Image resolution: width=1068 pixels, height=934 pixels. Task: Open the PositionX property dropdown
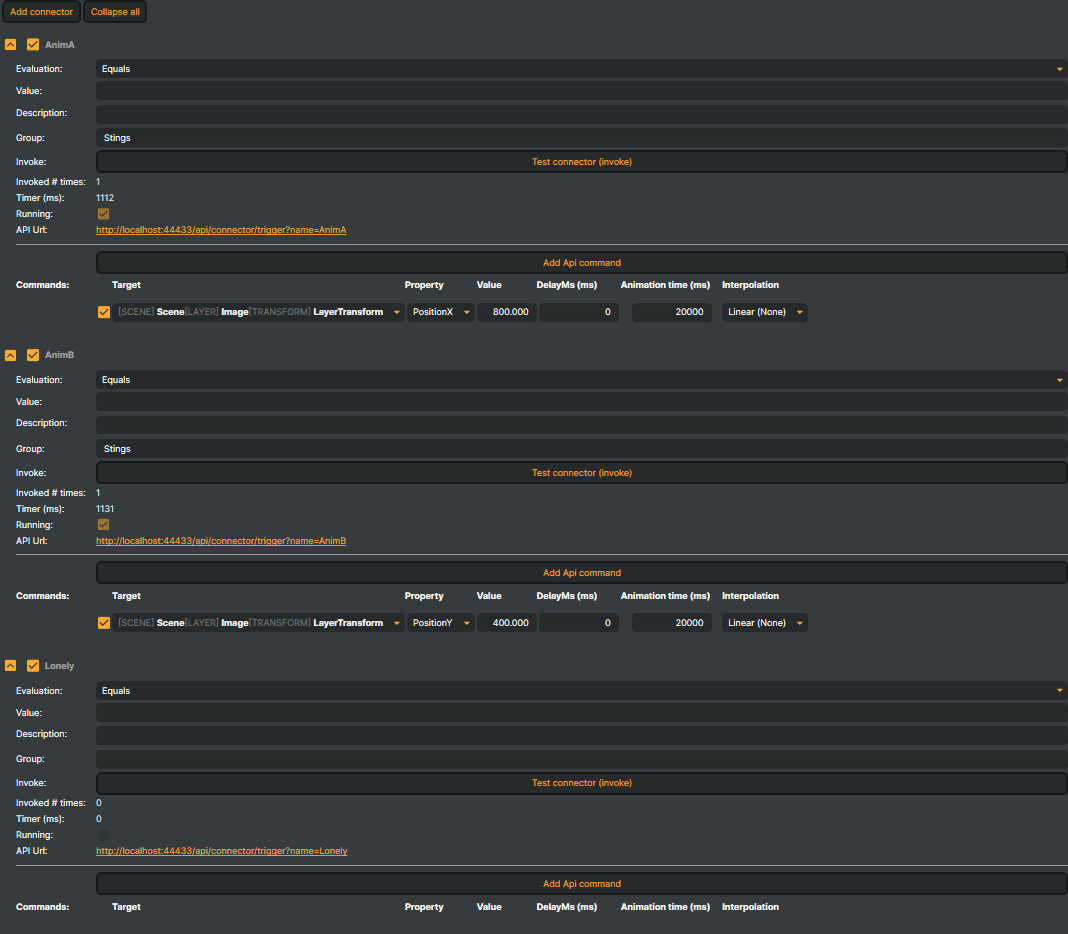coord(441,312)
